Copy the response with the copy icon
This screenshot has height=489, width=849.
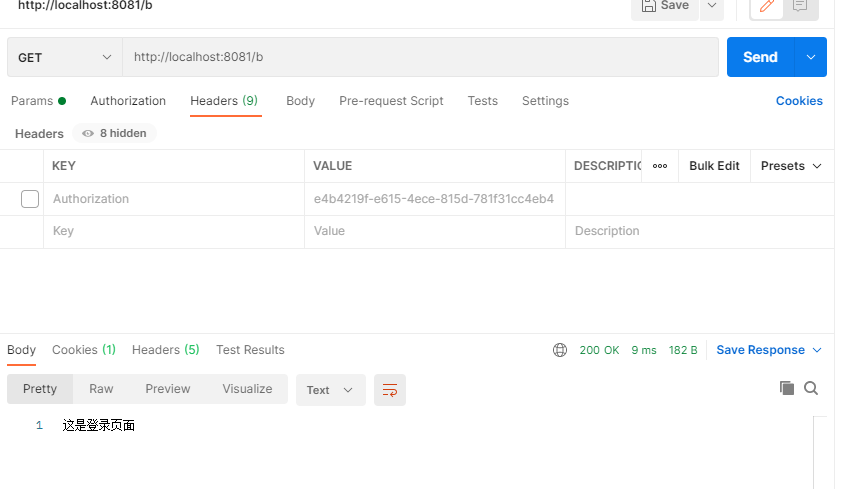click(787, 388)
